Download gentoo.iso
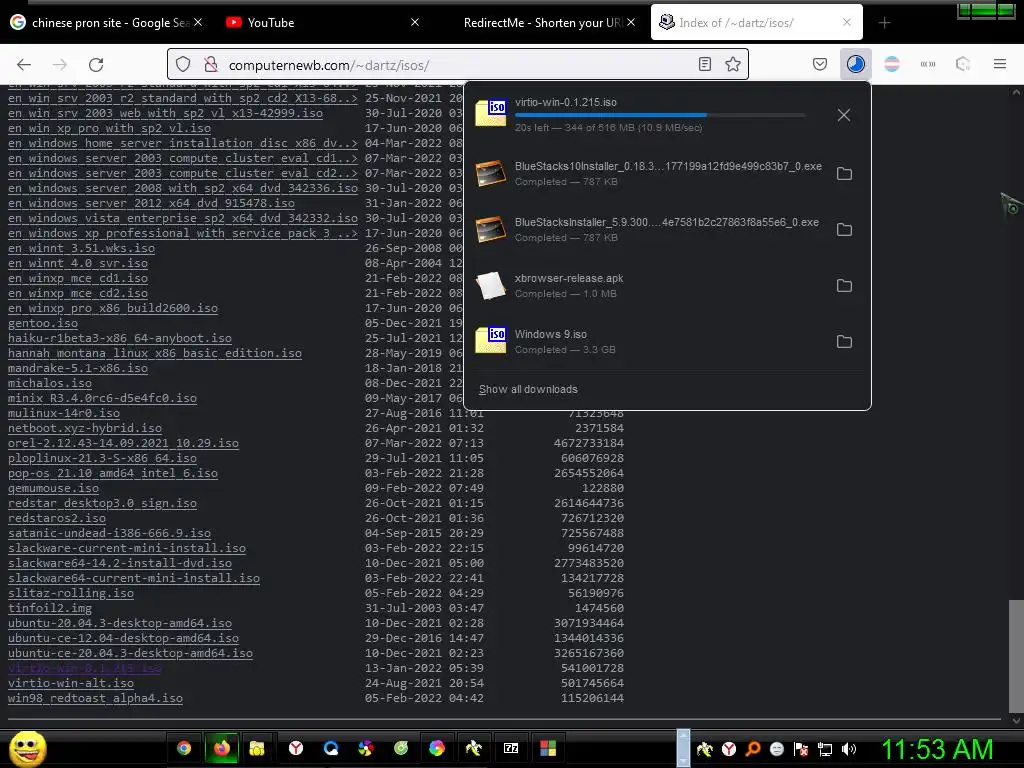The height and width of the screenshot is (768, 1024). tap(42, 323)
